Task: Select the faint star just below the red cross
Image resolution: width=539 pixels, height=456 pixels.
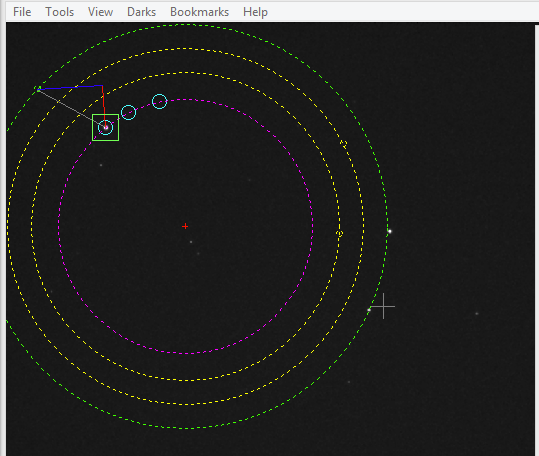Action: tap(191, 242)
